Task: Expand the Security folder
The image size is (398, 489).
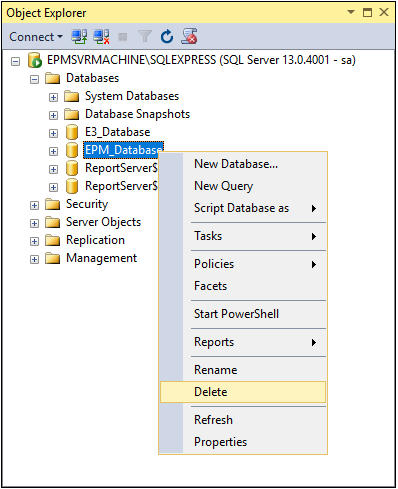Action: (x=34, y=205)
